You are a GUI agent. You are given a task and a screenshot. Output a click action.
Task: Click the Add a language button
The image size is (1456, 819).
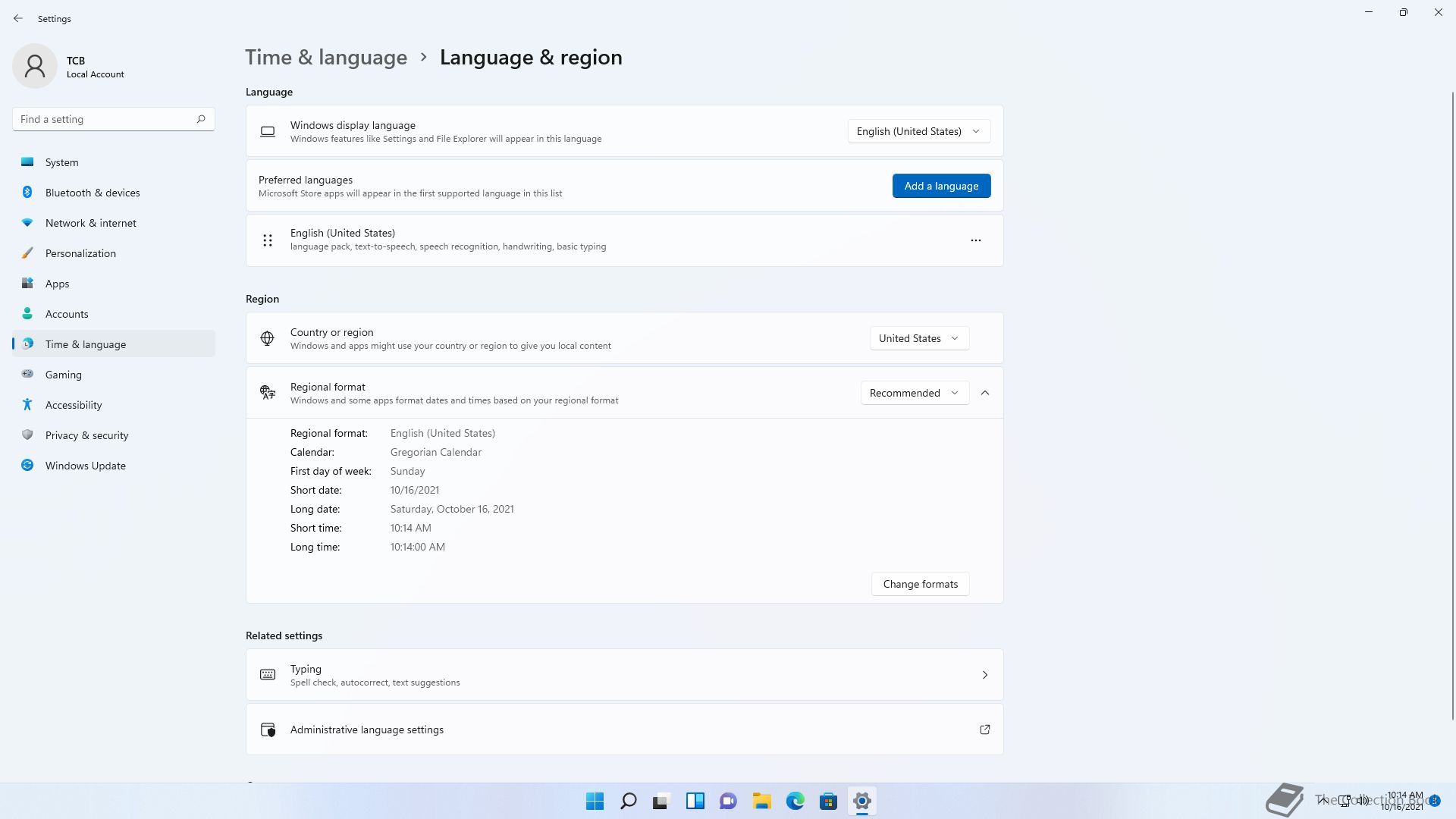tap(941, 186)
